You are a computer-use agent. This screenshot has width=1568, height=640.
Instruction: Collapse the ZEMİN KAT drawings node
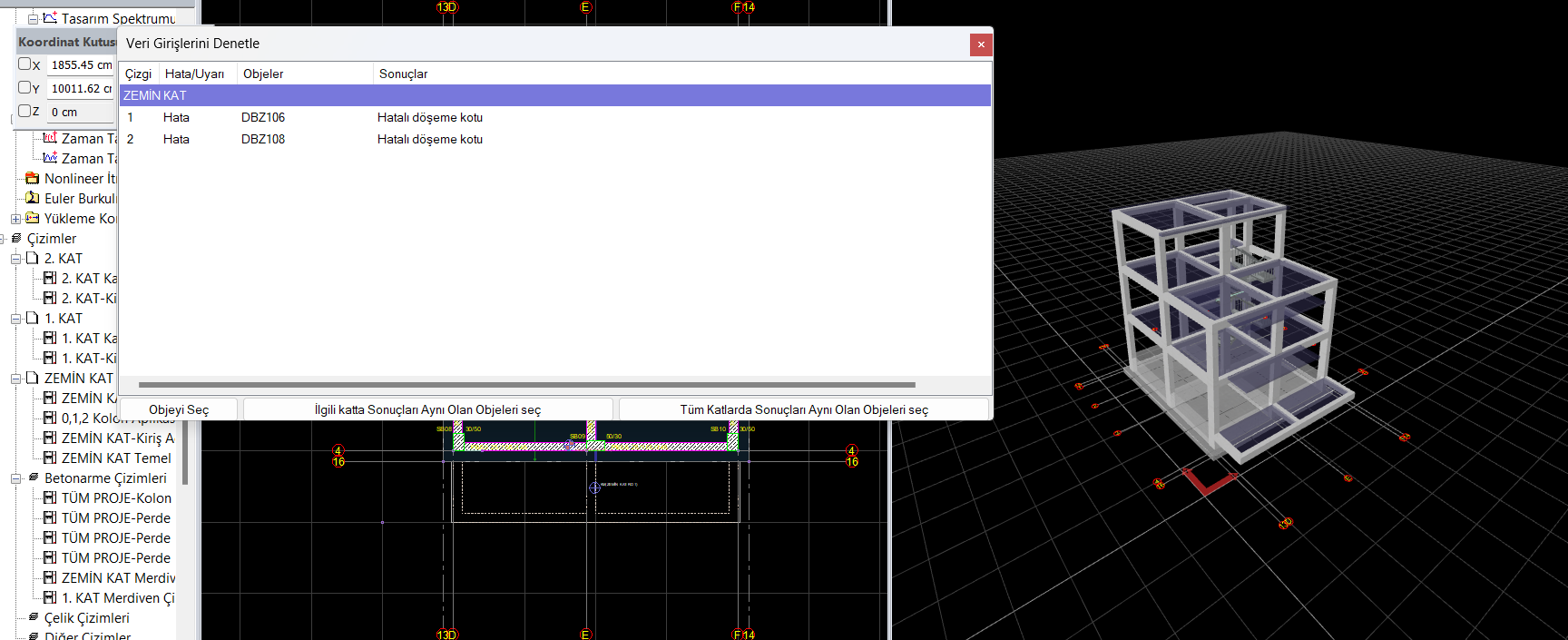(15, 379)
